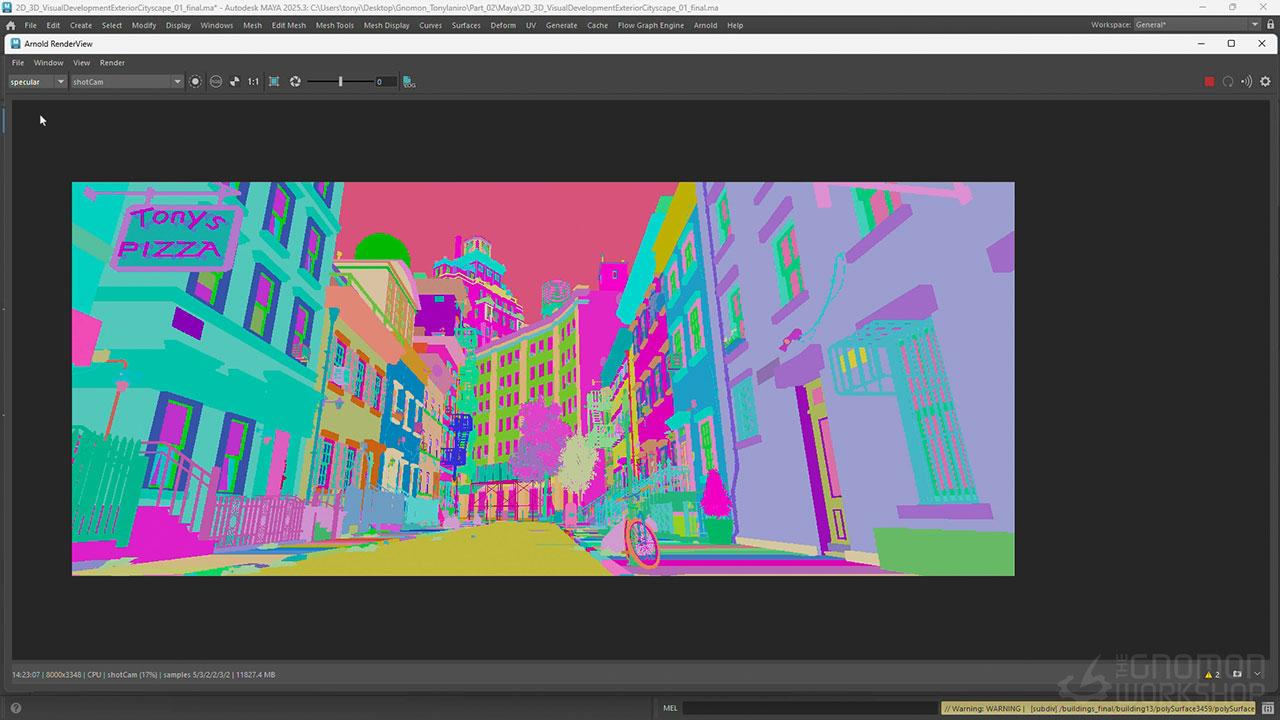Viewport: 1280px width, 720px height.
Task: Open the Arnold menu
Action: [x=705, y=25]
